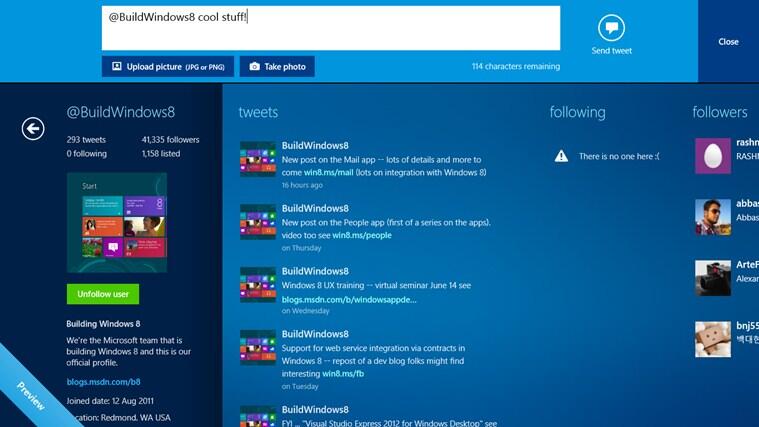Select the camera avatar follower ArteF
759x427 pixels.
[x=713, y=278]
